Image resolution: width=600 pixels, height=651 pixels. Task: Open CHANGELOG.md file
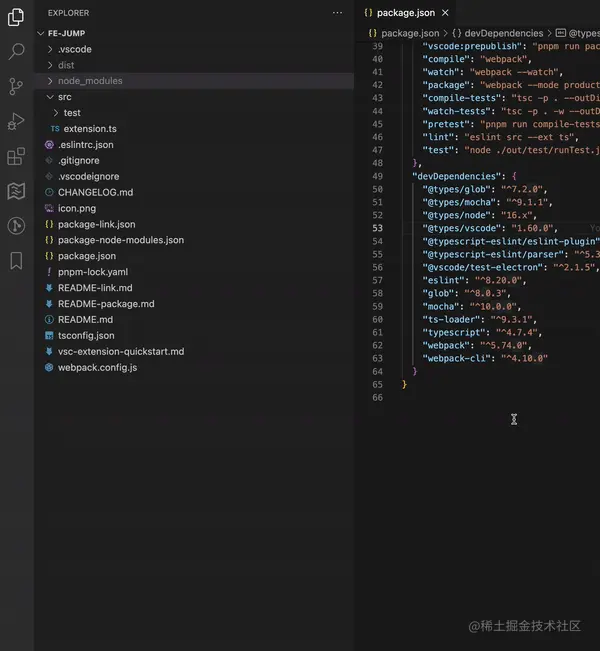pos(194,193)
